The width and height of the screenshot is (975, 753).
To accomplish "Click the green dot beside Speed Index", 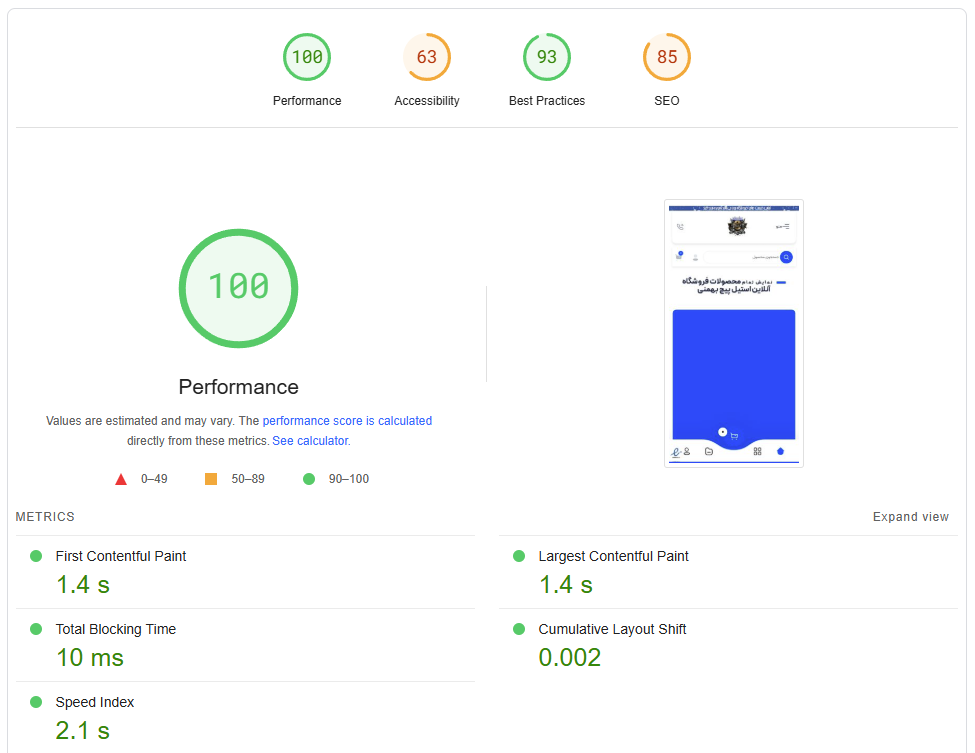I will click(36, 702).
